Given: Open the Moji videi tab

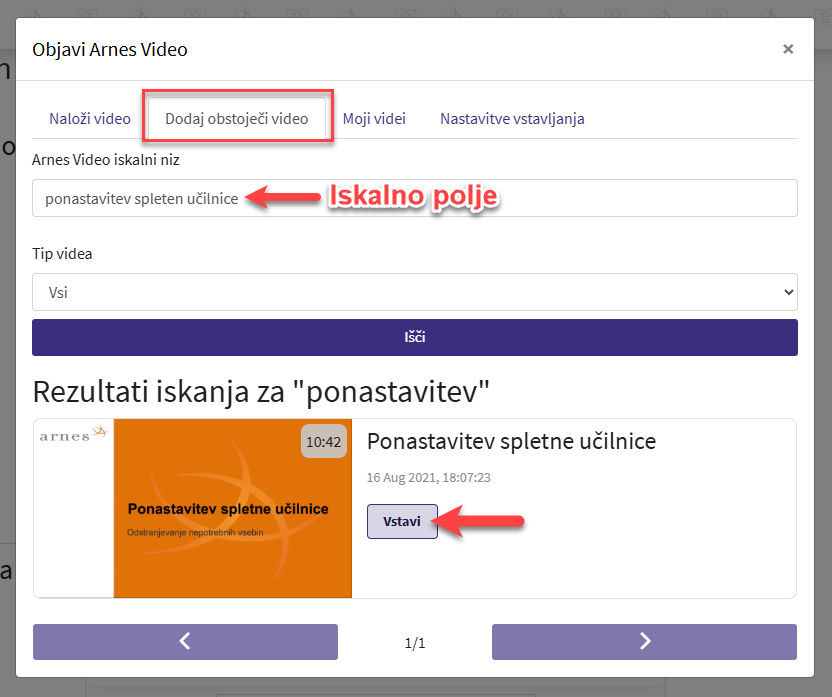Looking at the screenshot, I should click(x=374, y=118).
